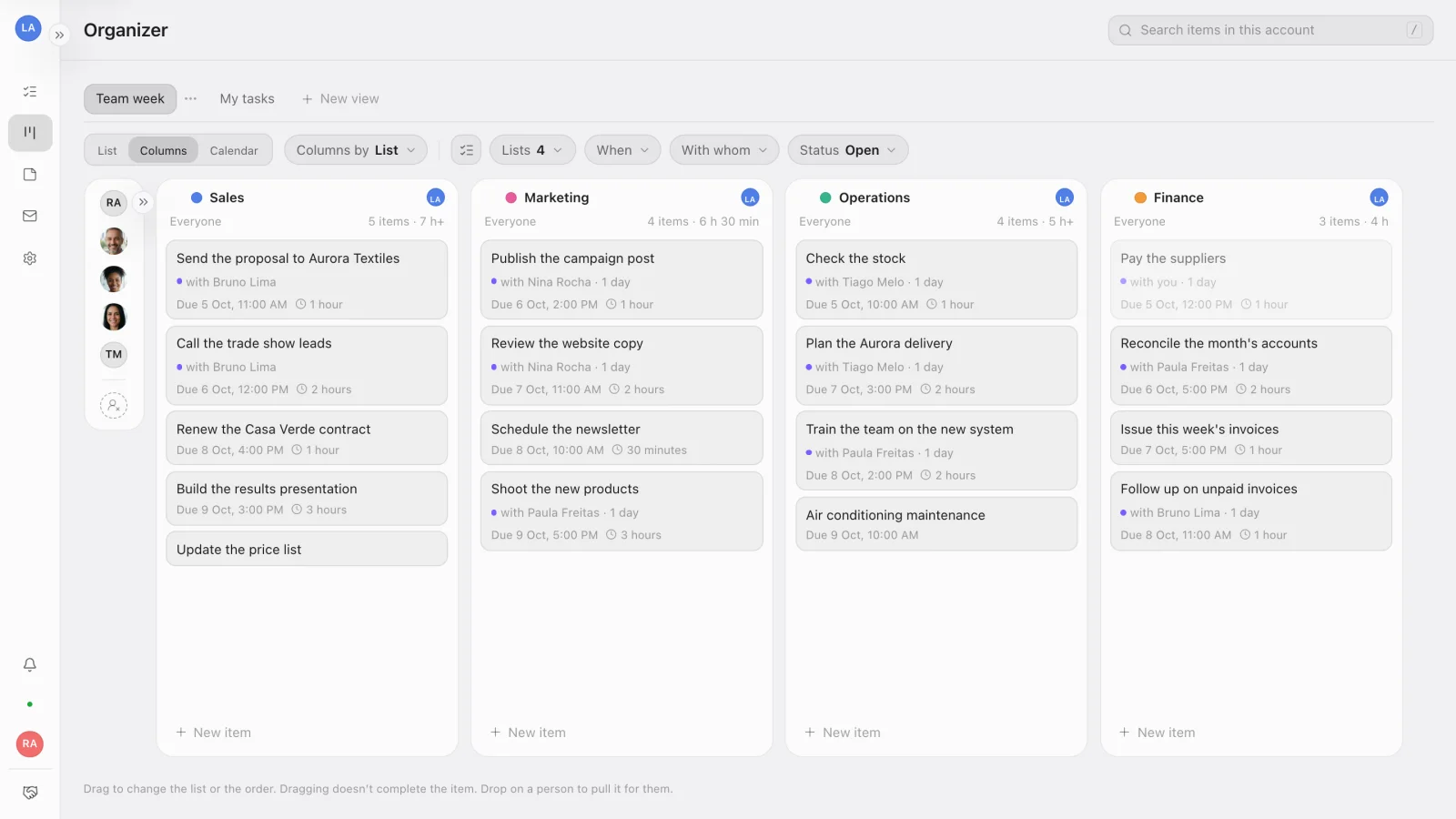Click the LA account avatar top left
This screenshot has width=1456, height=819.
[28, 28]
